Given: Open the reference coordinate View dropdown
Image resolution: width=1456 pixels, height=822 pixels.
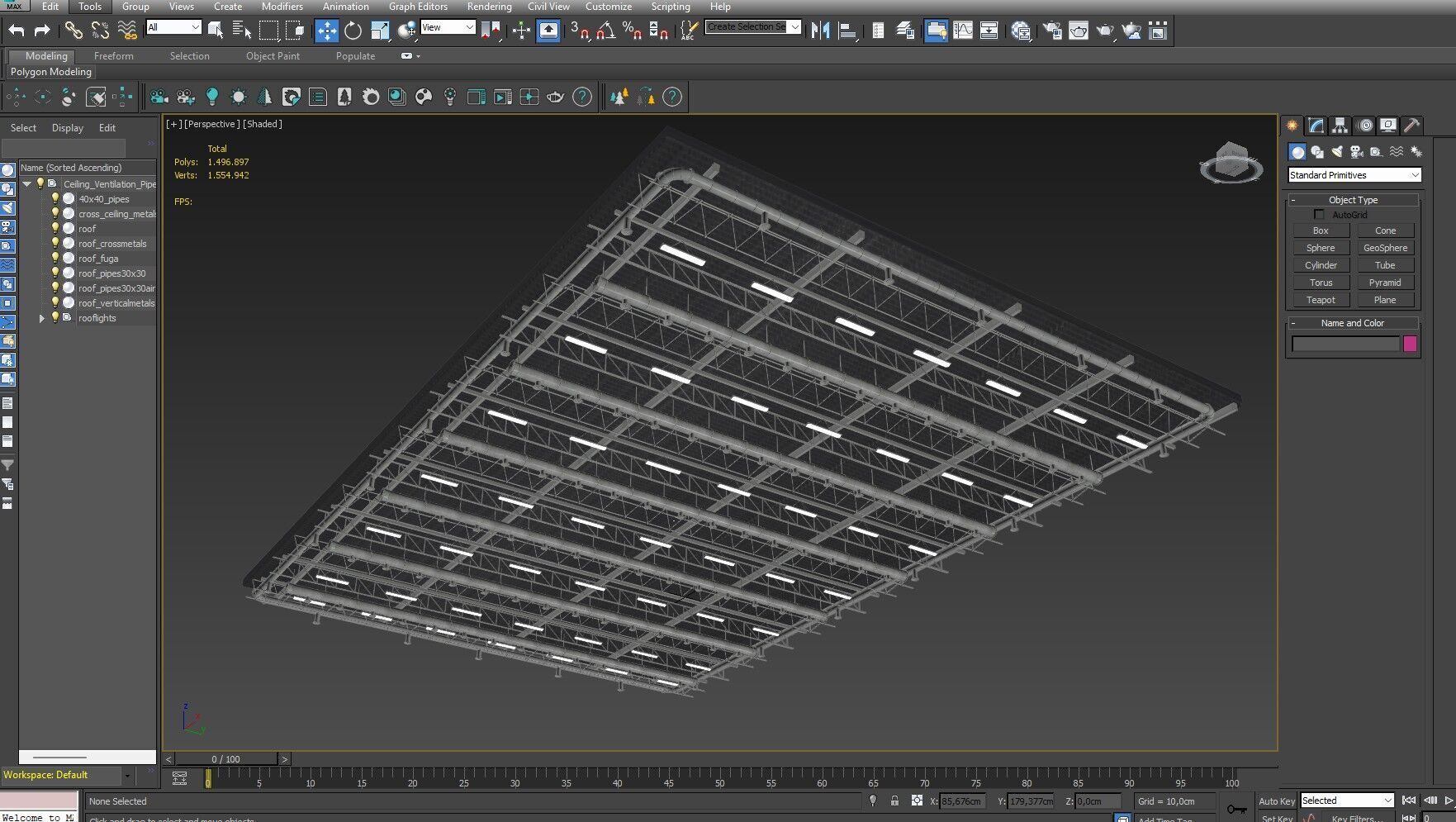Looking at the screenshot, I should 448,27.
